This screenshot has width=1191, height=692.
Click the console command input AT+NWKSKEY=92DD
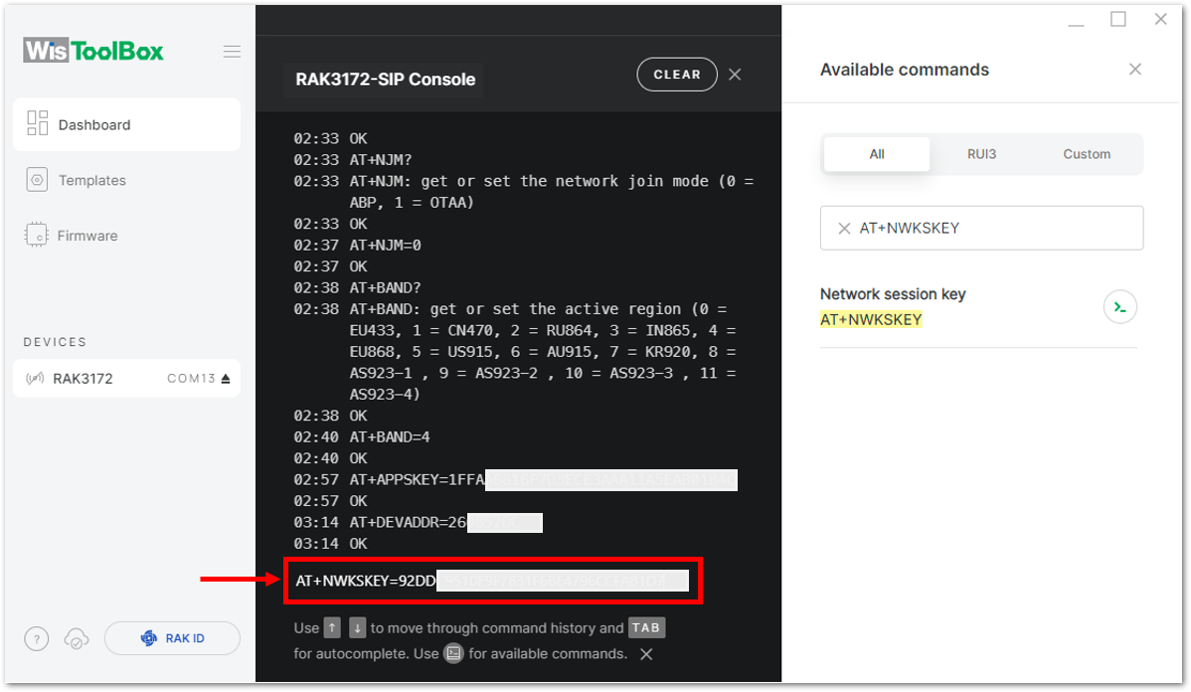493,581
